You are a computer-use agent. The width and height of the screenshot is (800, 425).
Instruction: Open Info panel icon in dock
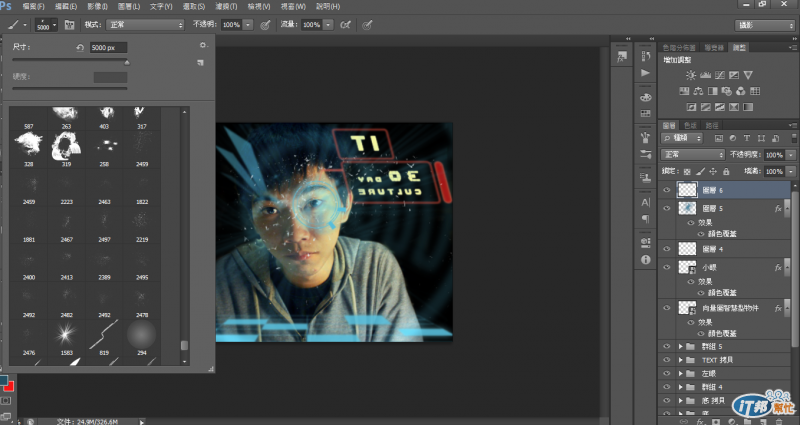(645, 259)
